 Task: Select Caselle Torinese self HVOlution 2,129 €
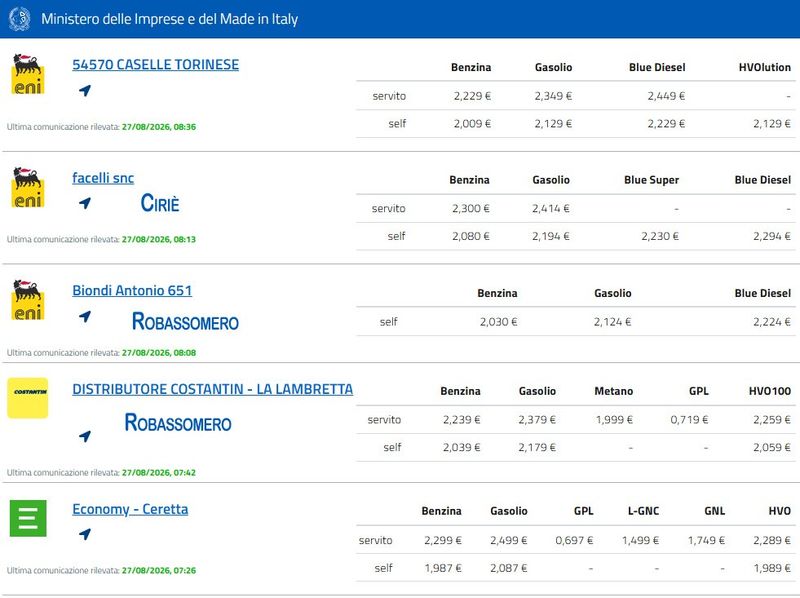pyautogui.click(x=771, y=123)
